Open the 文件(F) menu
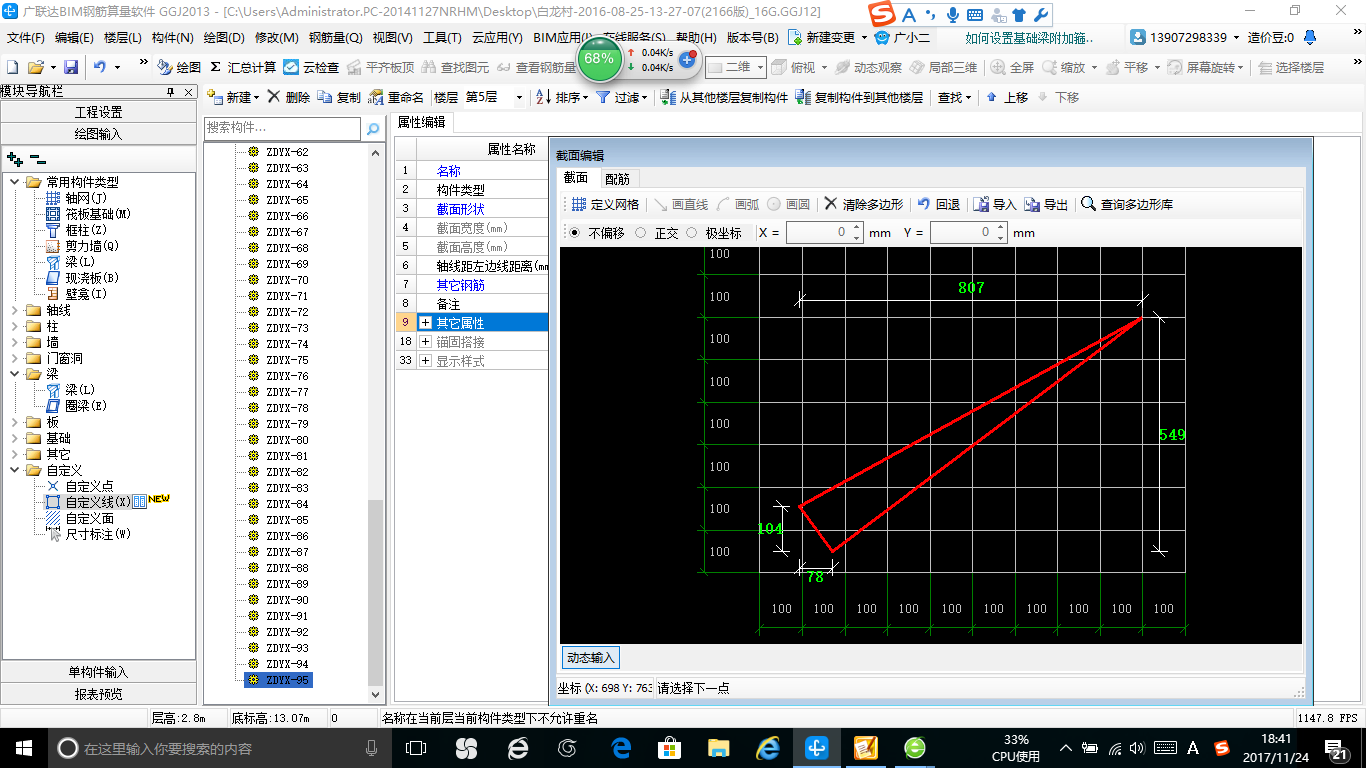The height and width of the screenshot is (768, 1366). pos(26,38)
